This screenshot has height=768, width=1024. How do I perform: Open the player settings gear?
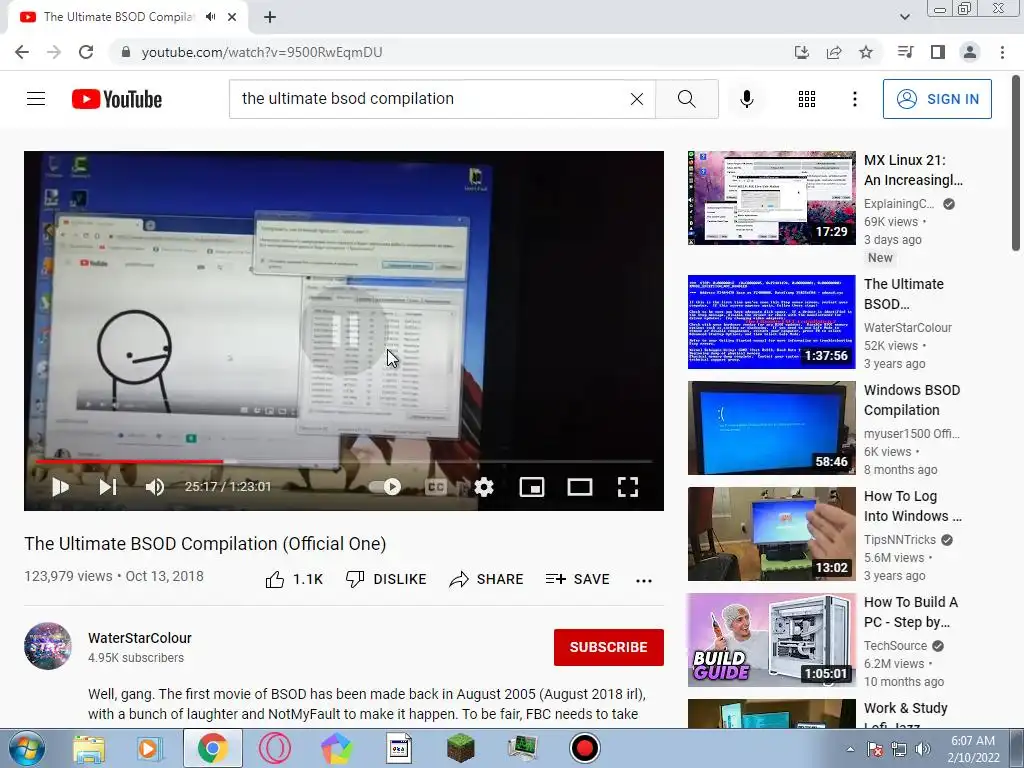(484, 487)
